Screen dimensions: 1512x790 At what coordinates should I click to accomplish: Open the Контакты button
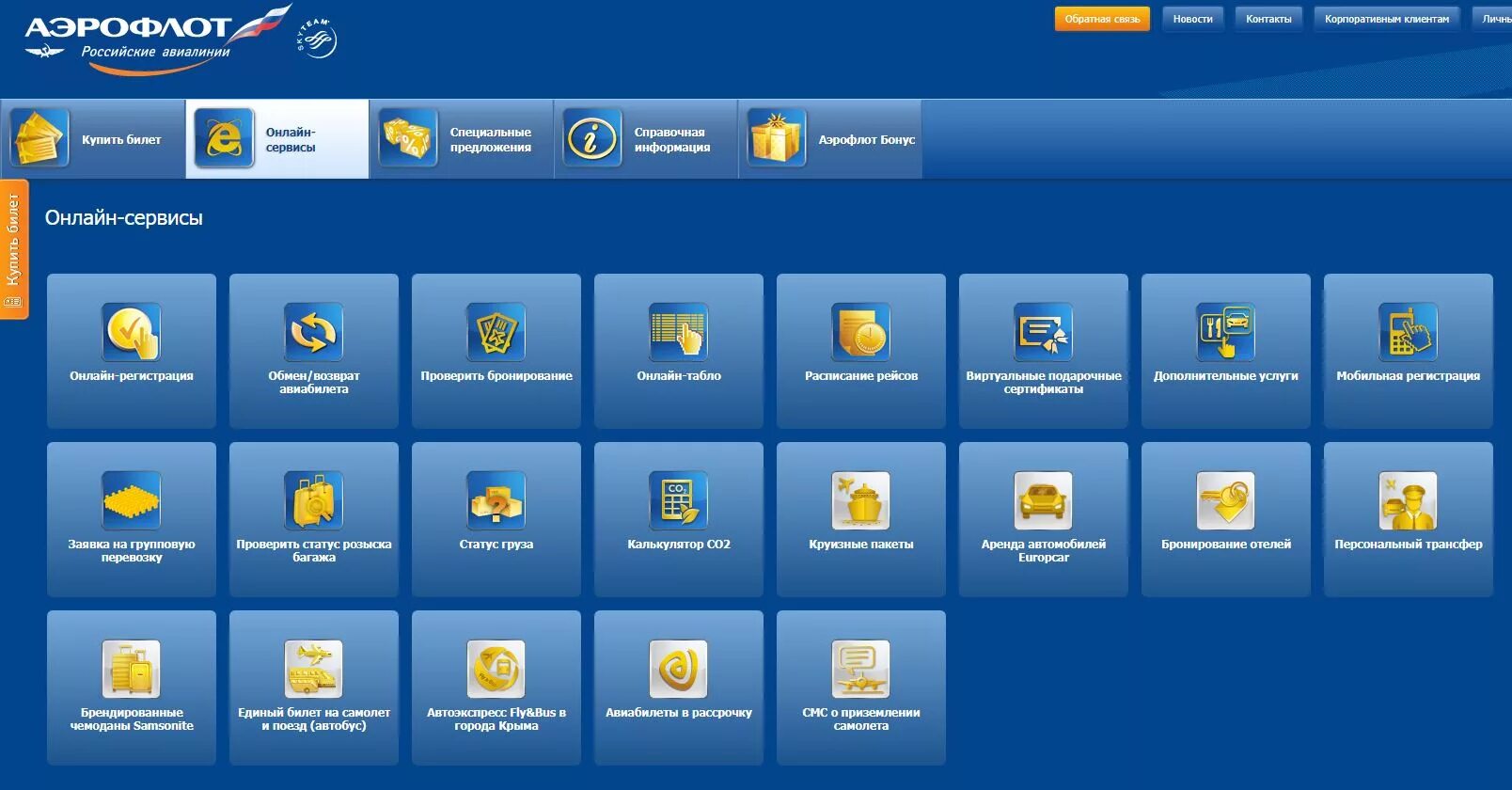tap(1268, 19)
